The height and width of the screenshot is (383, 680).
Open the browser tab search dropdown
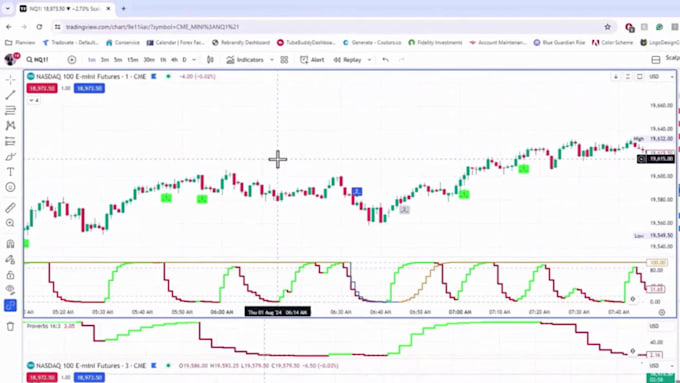coord(7,8)
